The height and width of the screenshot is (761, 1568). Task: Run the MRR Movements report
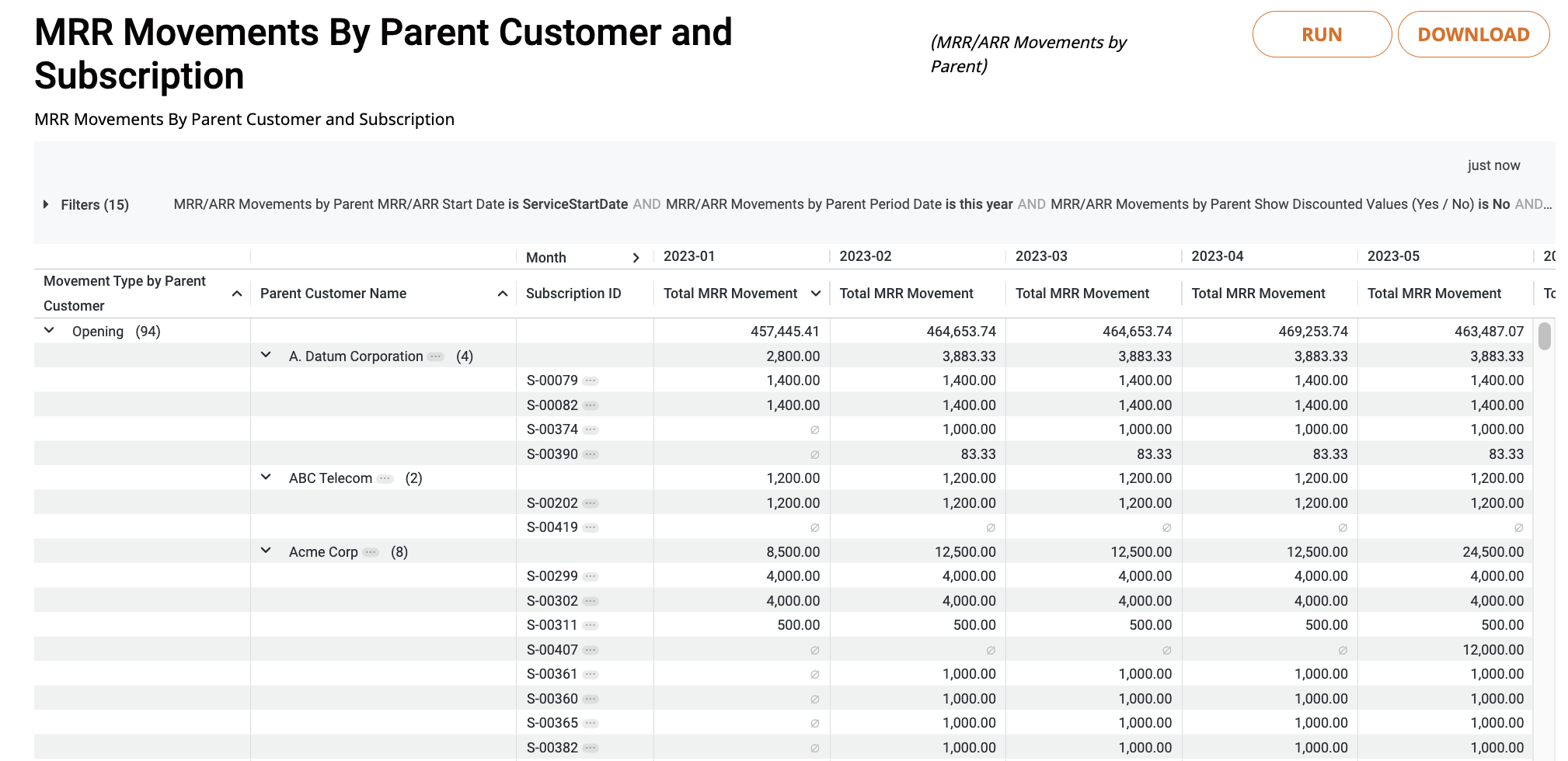coord(1322,34)
